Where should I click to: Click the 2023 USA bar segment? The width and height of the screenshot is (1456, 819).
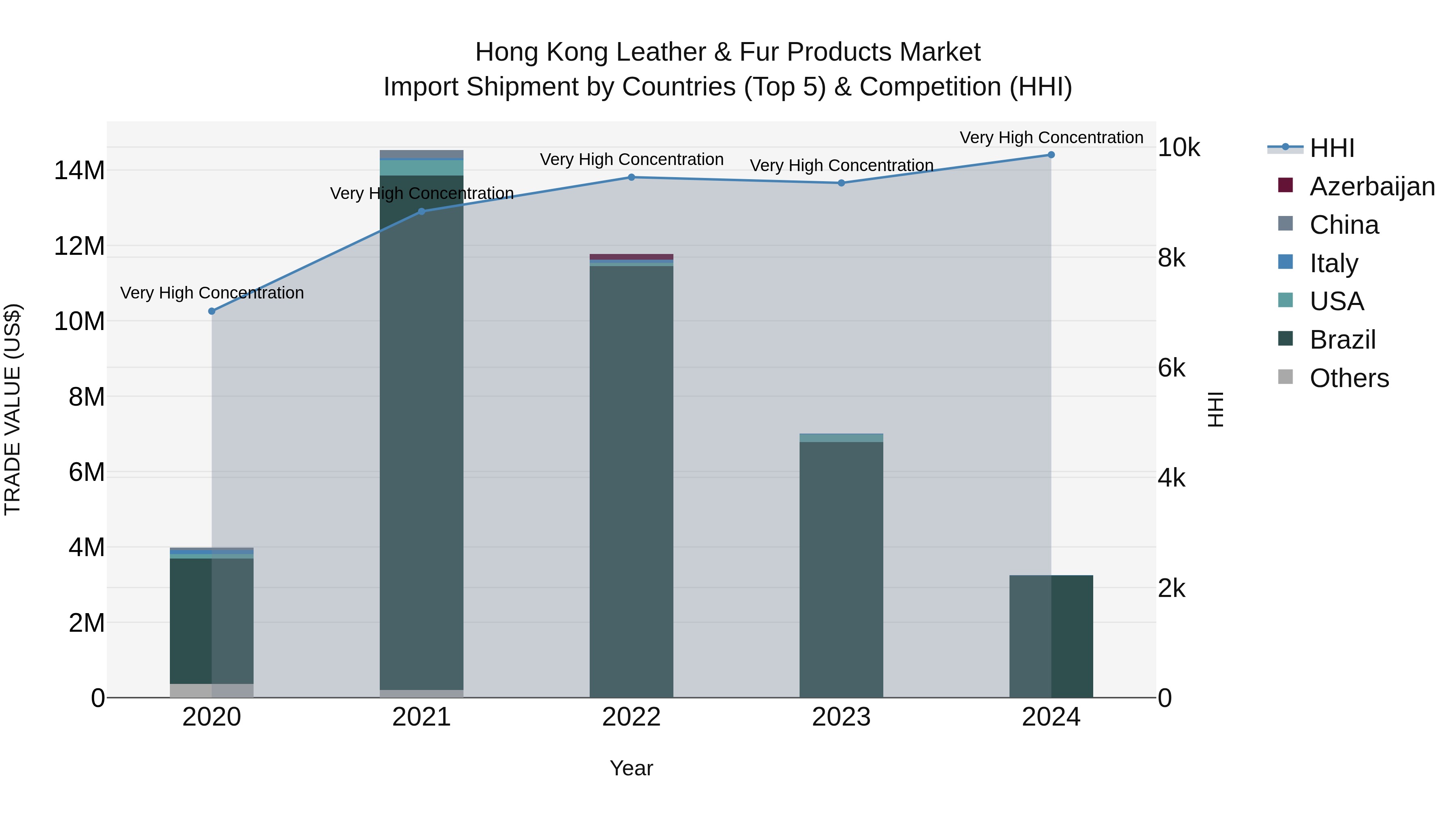point(841,438)
